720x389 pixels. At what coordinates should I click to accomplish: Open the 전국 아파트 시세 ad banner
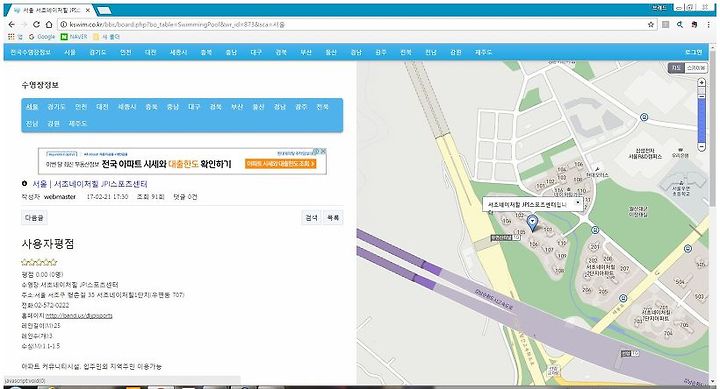coord(182,161)
